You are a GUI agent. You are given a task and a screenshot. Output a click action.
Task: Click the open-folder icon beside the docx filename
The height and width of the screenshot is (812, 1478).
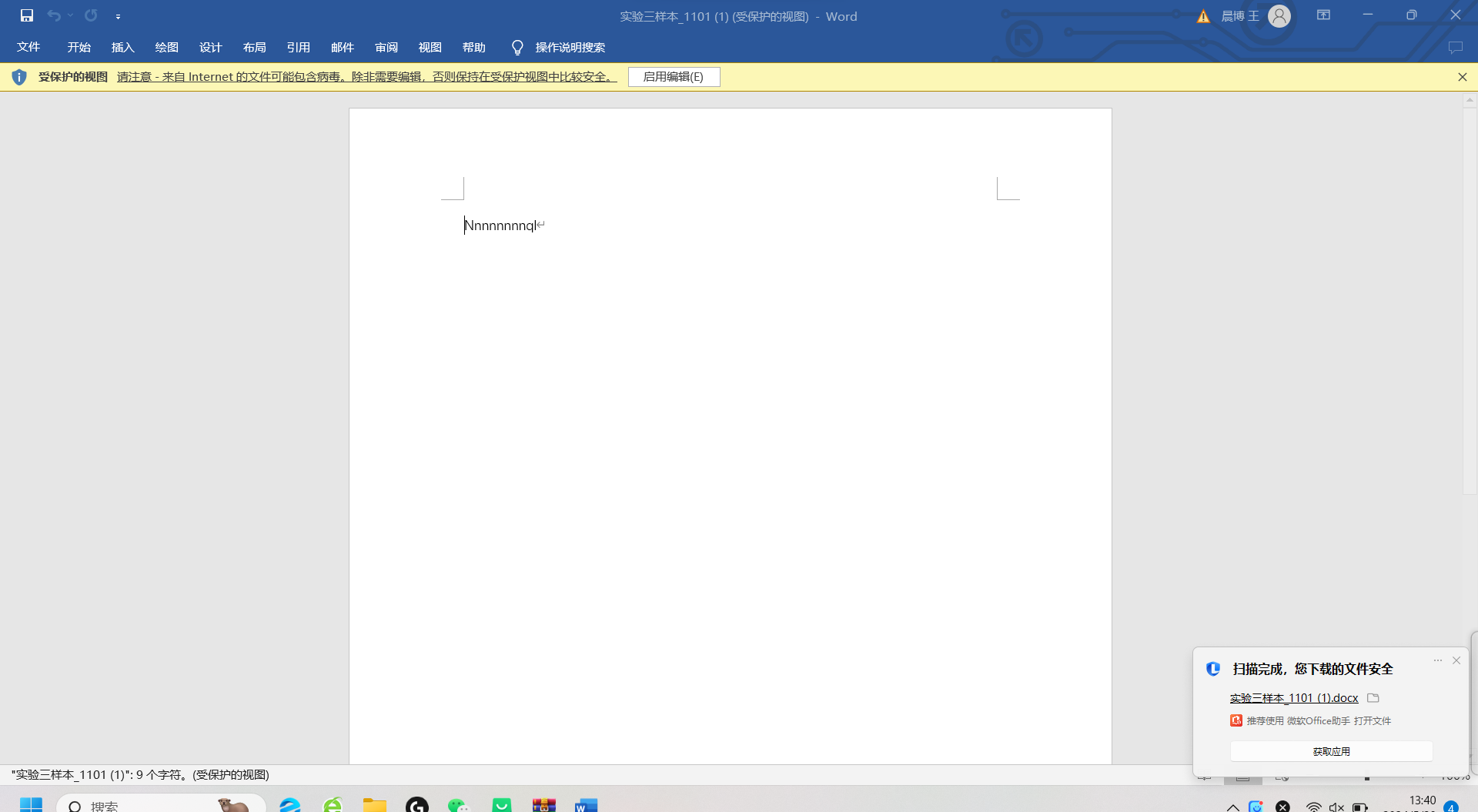click(x=1373, y=698)
